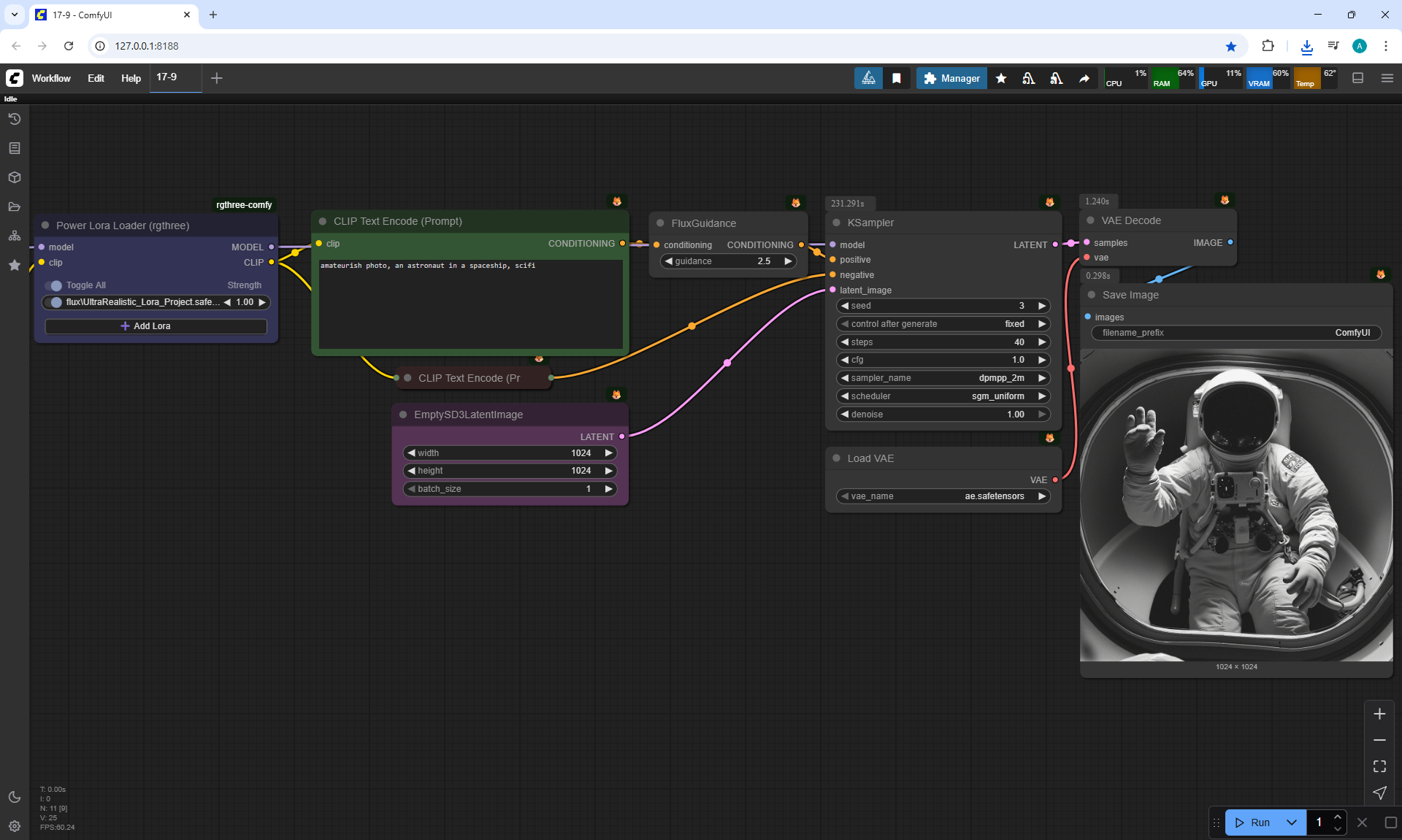Viewport: 1402px width, 840px height.
Task: Open the Workflow menu
Action: (51, 78)
